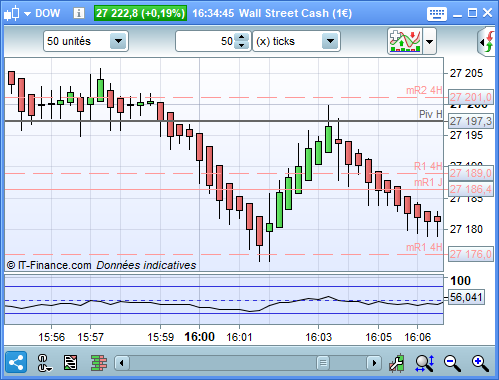Click the horizontal scrollbar thumb grip
The image size is (499, 380).
(323, 363)
